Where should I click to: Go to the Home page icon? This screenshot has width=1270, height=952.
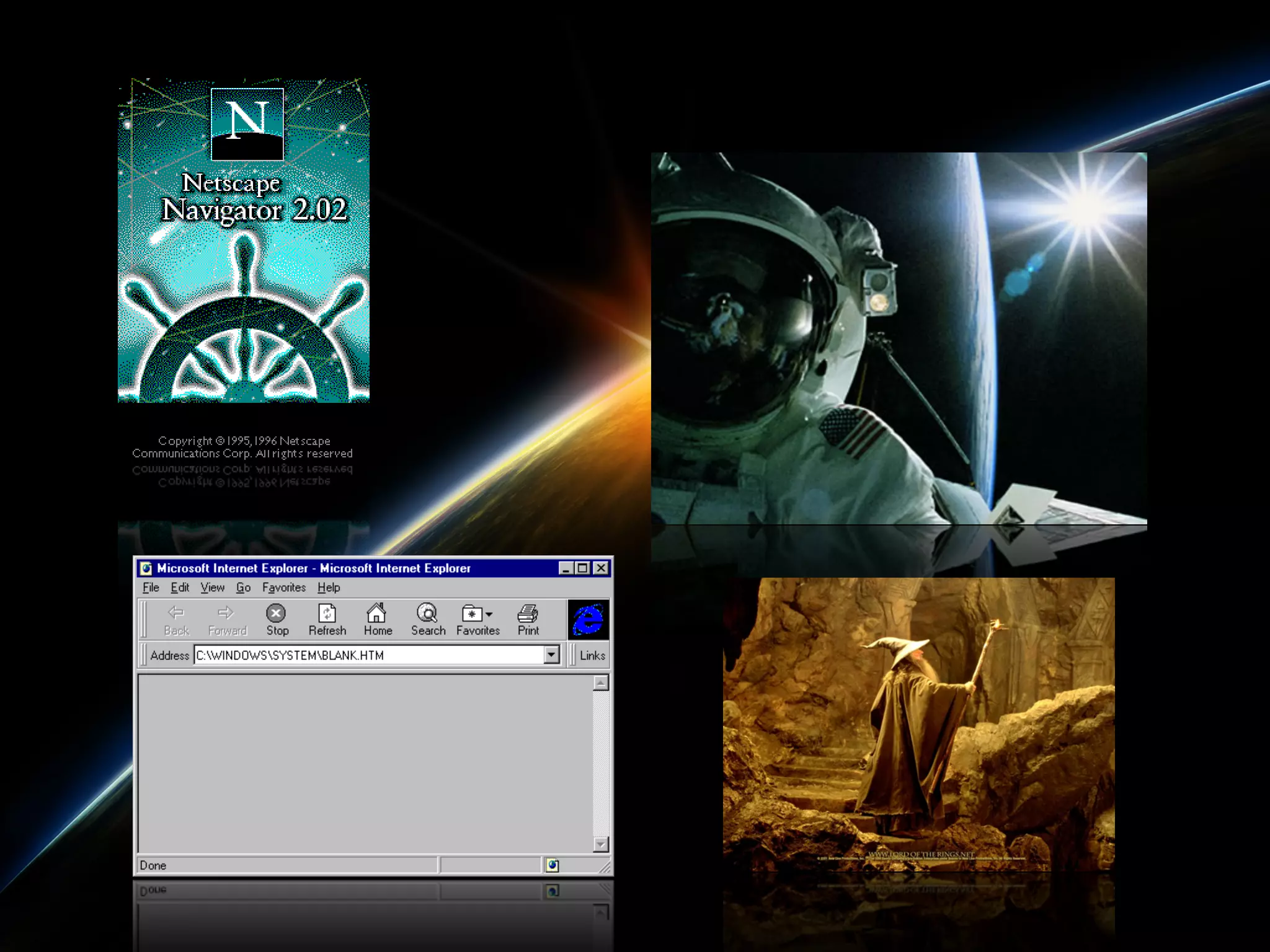[377, 614]
